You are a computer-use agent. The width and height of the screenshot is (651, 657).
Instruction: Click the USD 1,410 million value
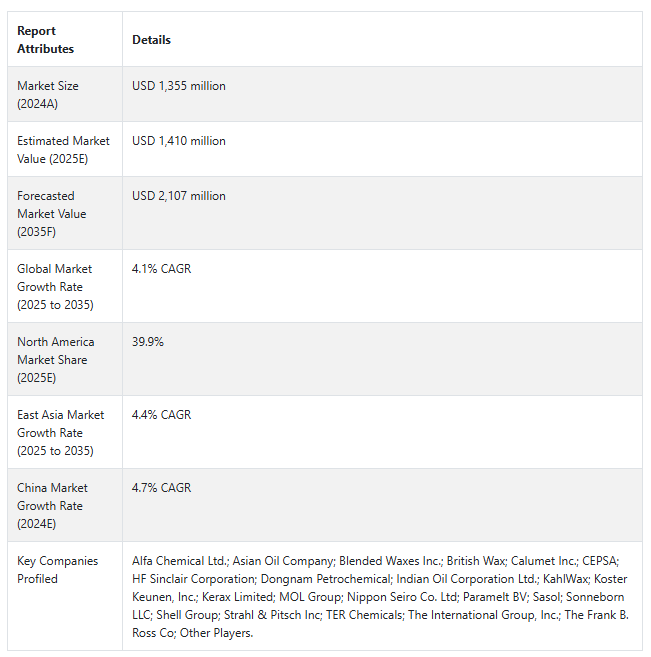click(179, 141)
